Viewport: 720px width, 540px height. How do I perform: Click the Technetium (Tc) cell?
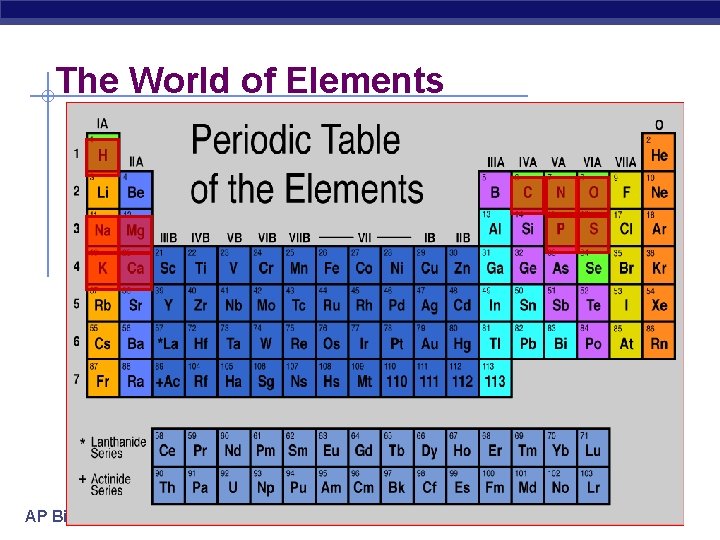point(299,303)
